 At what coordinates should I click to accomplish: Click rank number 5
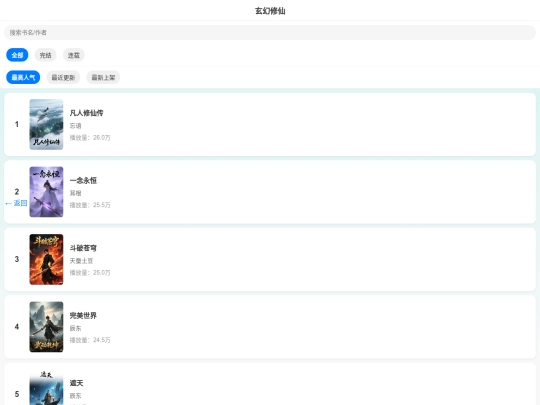click(x=17, y=394)
